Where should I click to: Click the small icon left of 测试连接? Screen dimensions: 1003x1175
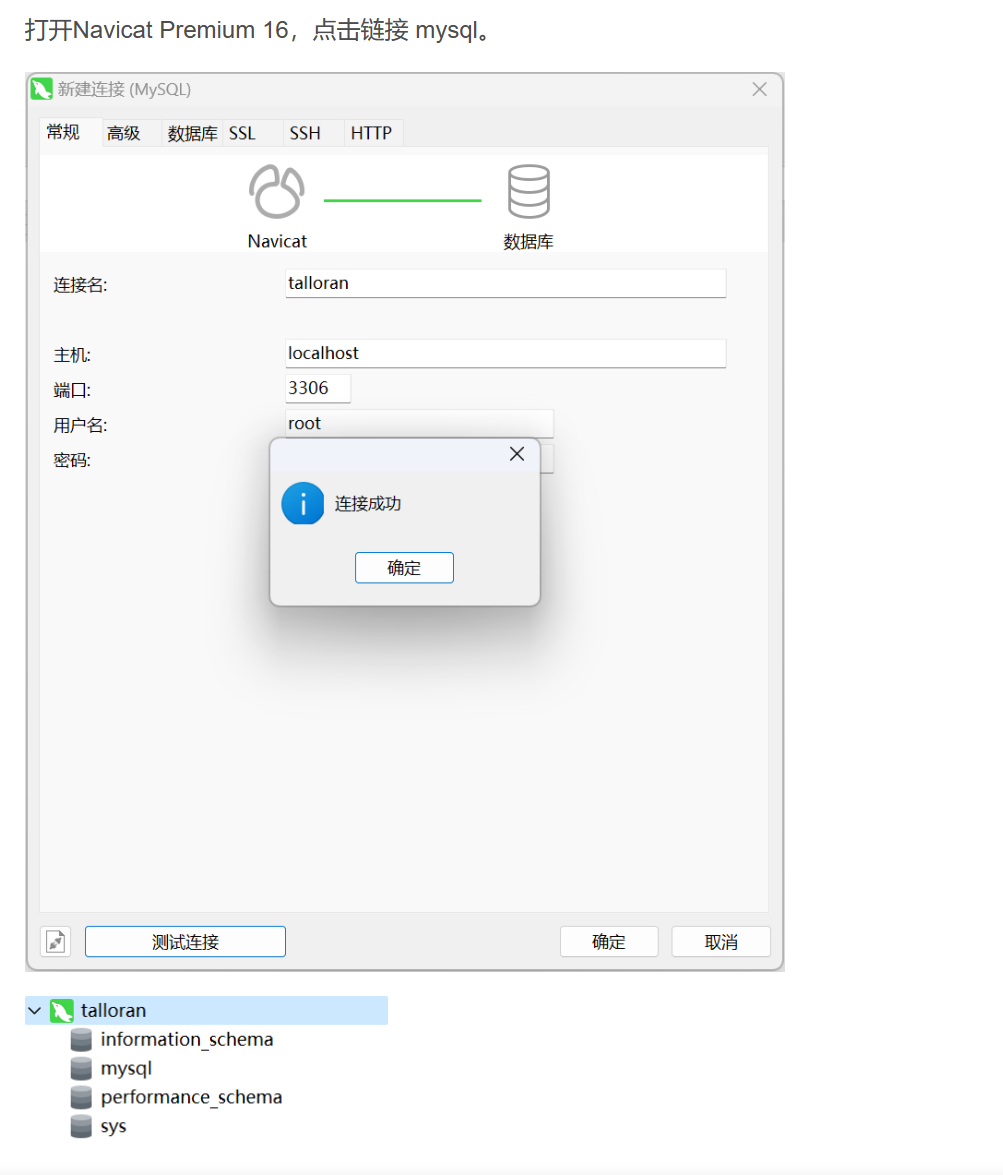55,941
